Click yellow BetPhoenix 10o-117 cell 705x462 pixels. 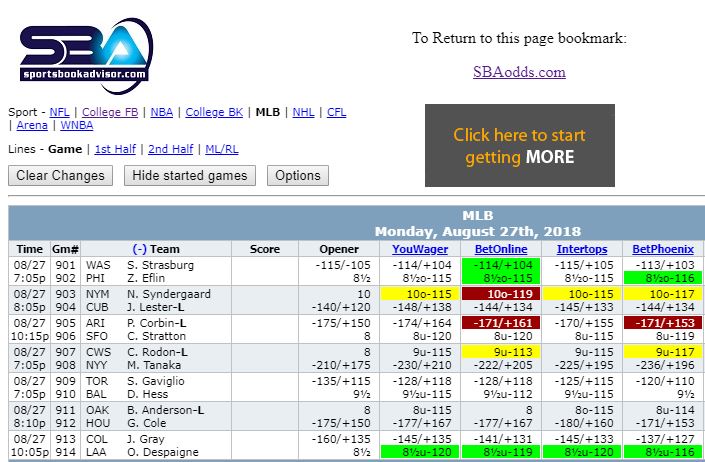[x=663, y=294]
